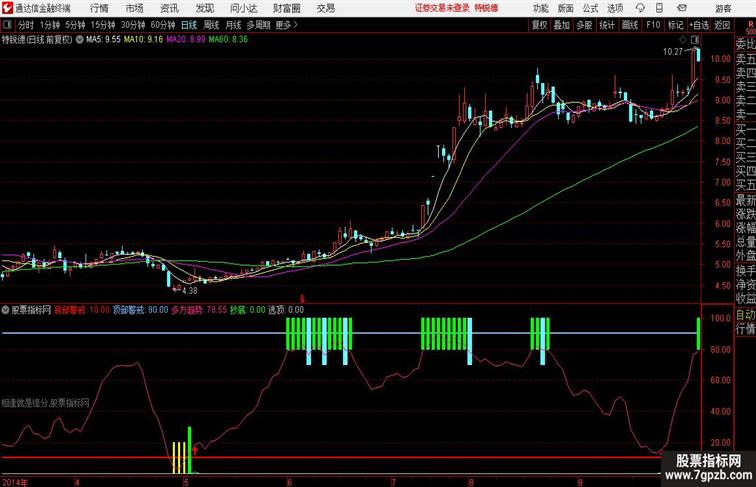The width and height of the screenshot is (756, 487).
Task: Click MA5: 9.55 value label
Action: (x=103, y=40)
